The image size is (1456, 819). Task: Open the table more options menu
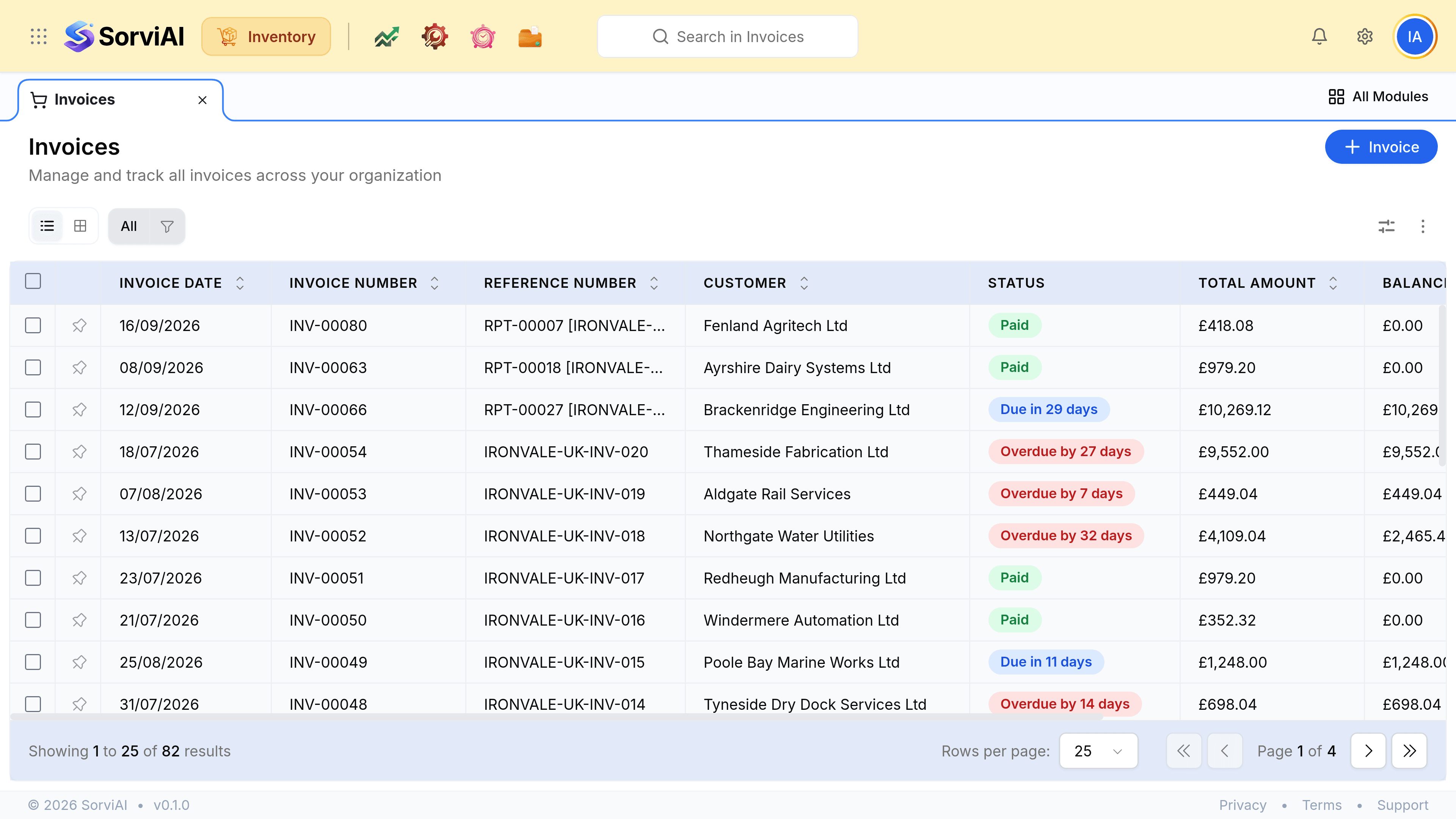point(1423,227)
